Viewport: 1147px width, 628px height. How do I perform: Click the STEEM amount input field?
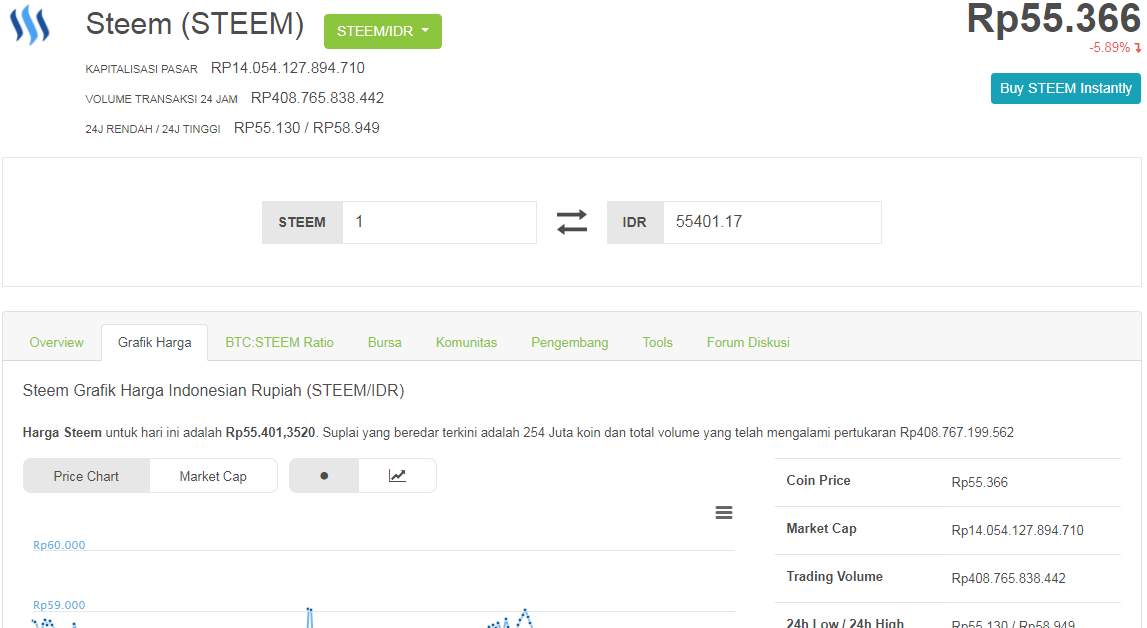(439, 222)
